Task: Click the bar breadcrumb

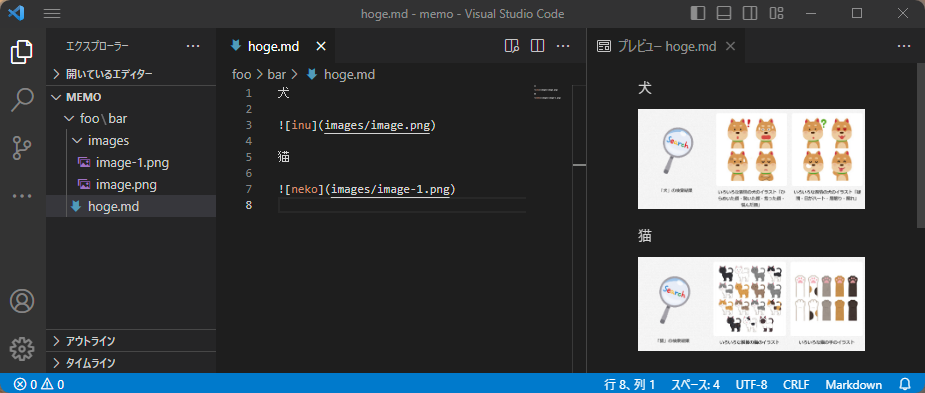Action: [276, 75]
